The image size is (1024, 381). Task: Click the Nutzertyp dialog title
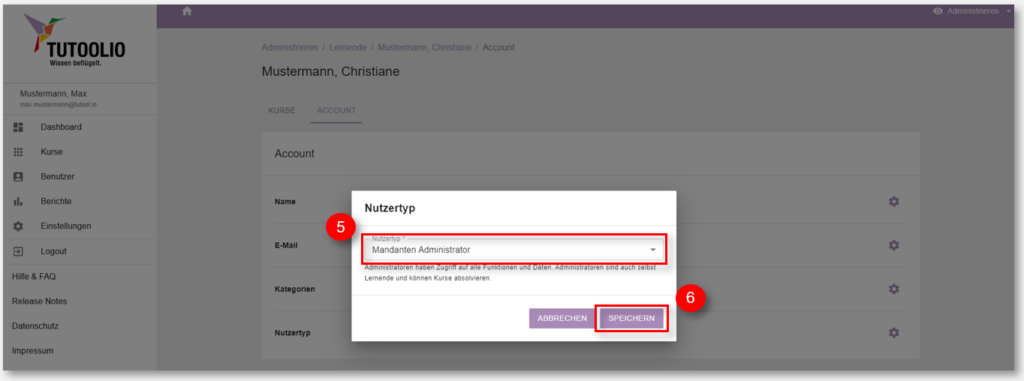[x=390, y=208]
